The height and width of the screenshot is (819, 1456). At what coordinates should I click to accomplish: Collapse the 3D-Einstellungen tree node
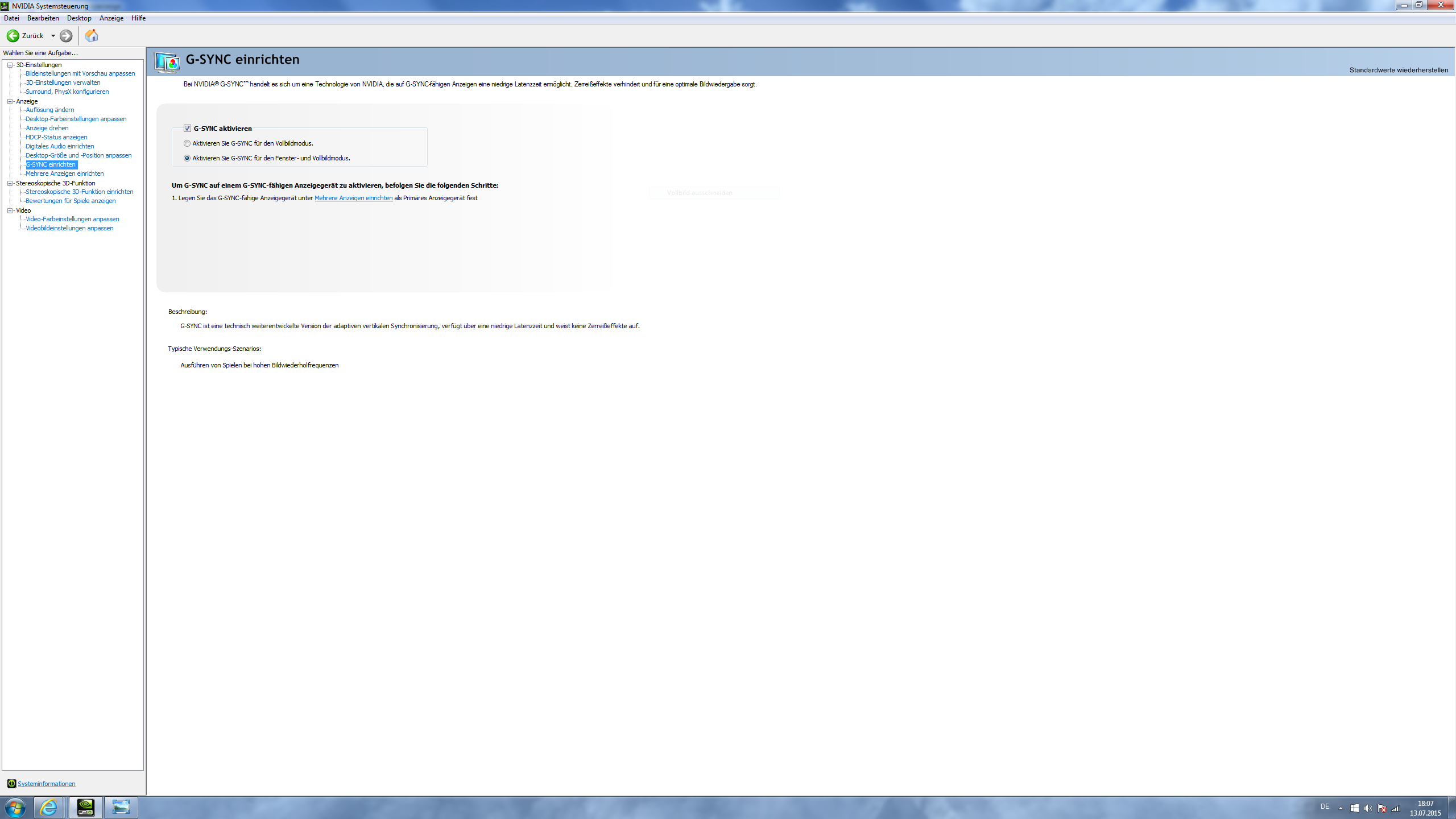click(x=10, y=65)
